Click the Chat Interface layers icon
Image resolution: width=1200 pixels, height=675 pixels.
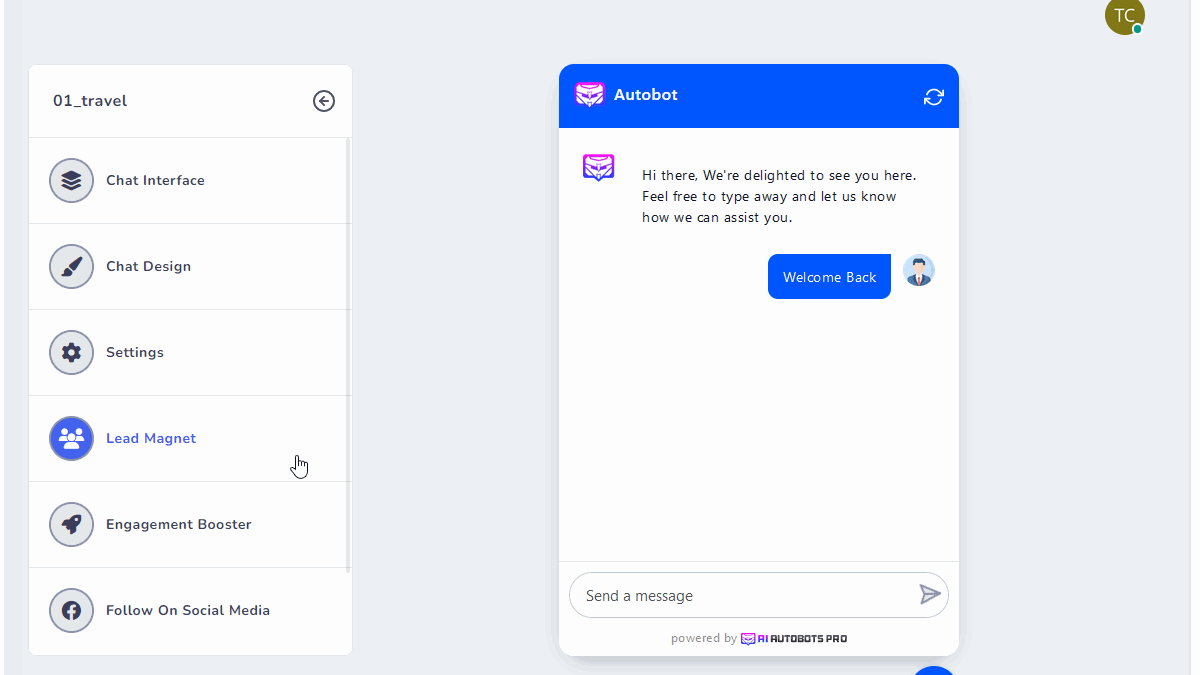(71, 181)
